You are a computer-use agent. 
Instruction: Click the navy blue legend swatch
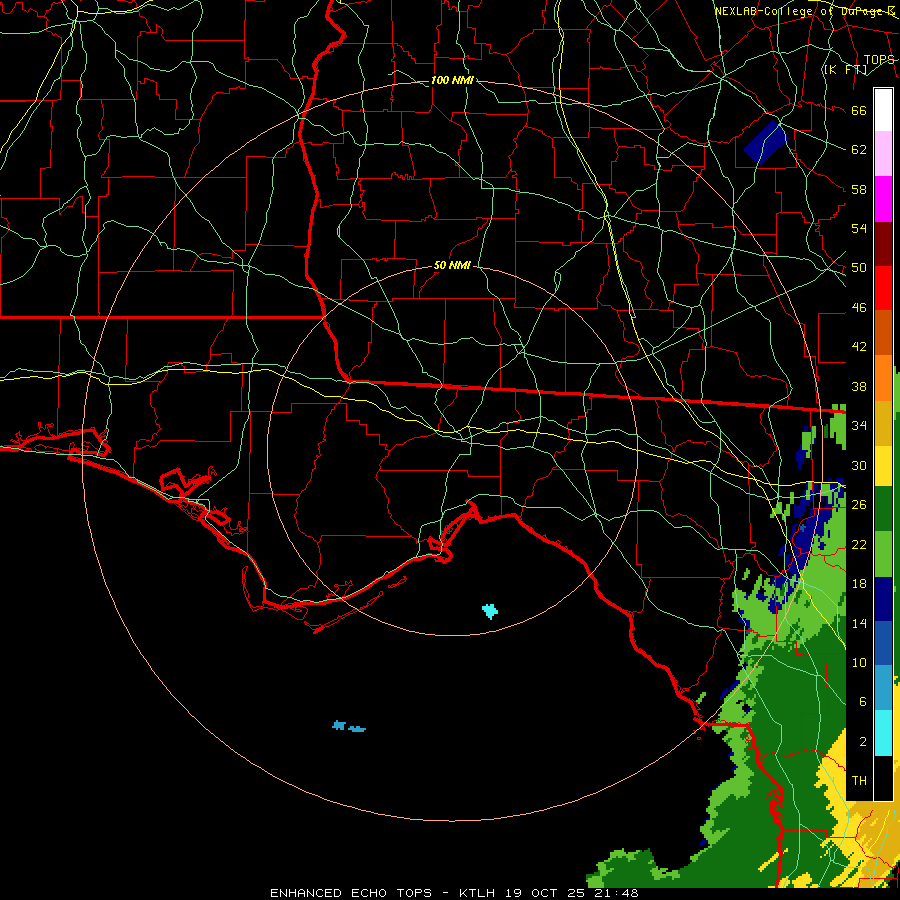883,599
